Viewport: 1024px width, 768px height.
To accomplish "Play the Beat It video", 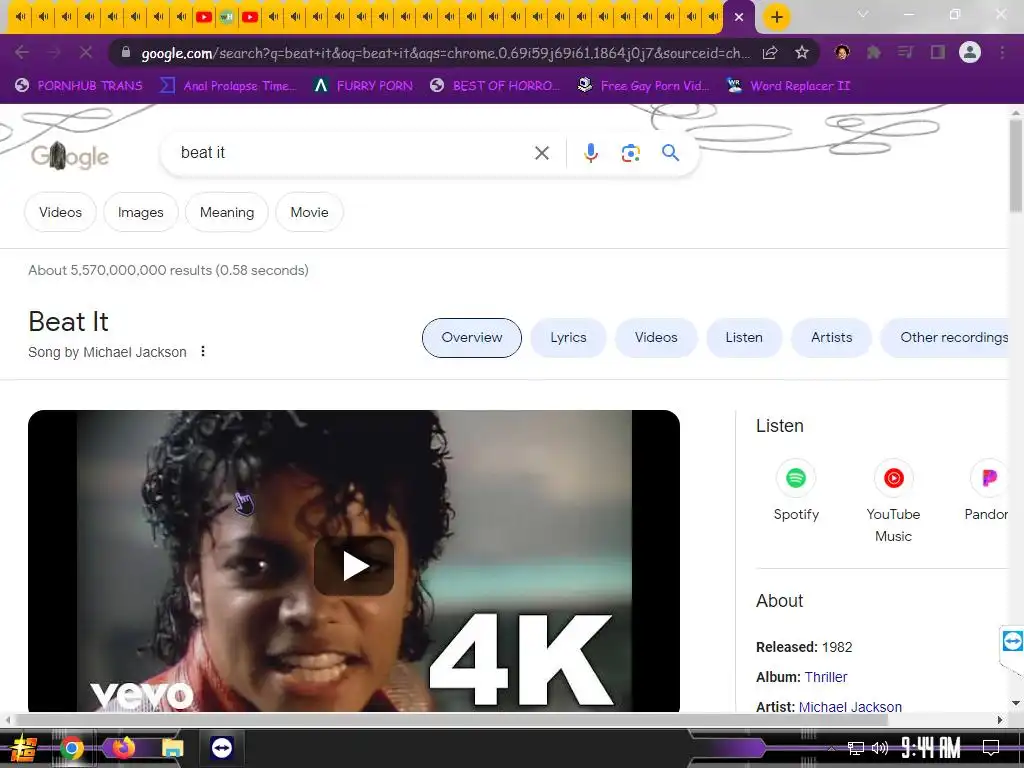I will 354,566.
